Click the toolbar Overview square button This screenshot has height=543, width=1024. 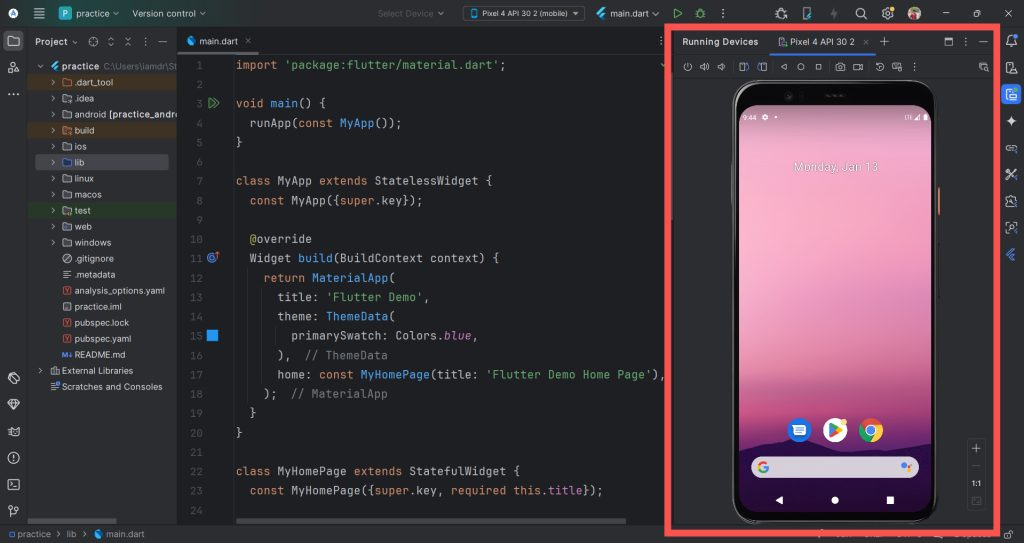(818, 67)
